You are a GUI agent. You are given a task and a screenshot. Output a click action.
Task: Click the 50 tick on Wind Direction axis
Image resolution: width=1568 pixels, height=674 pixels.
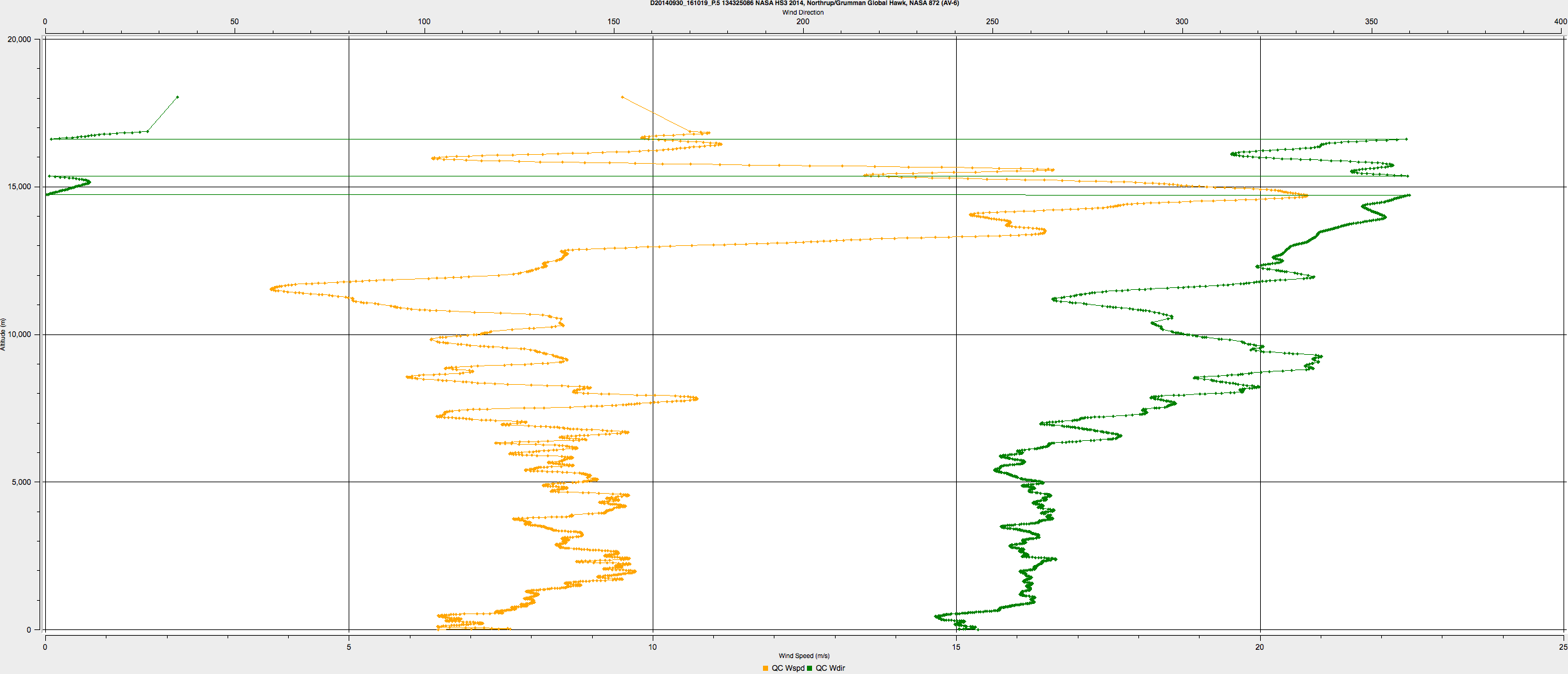click(235, 22)
